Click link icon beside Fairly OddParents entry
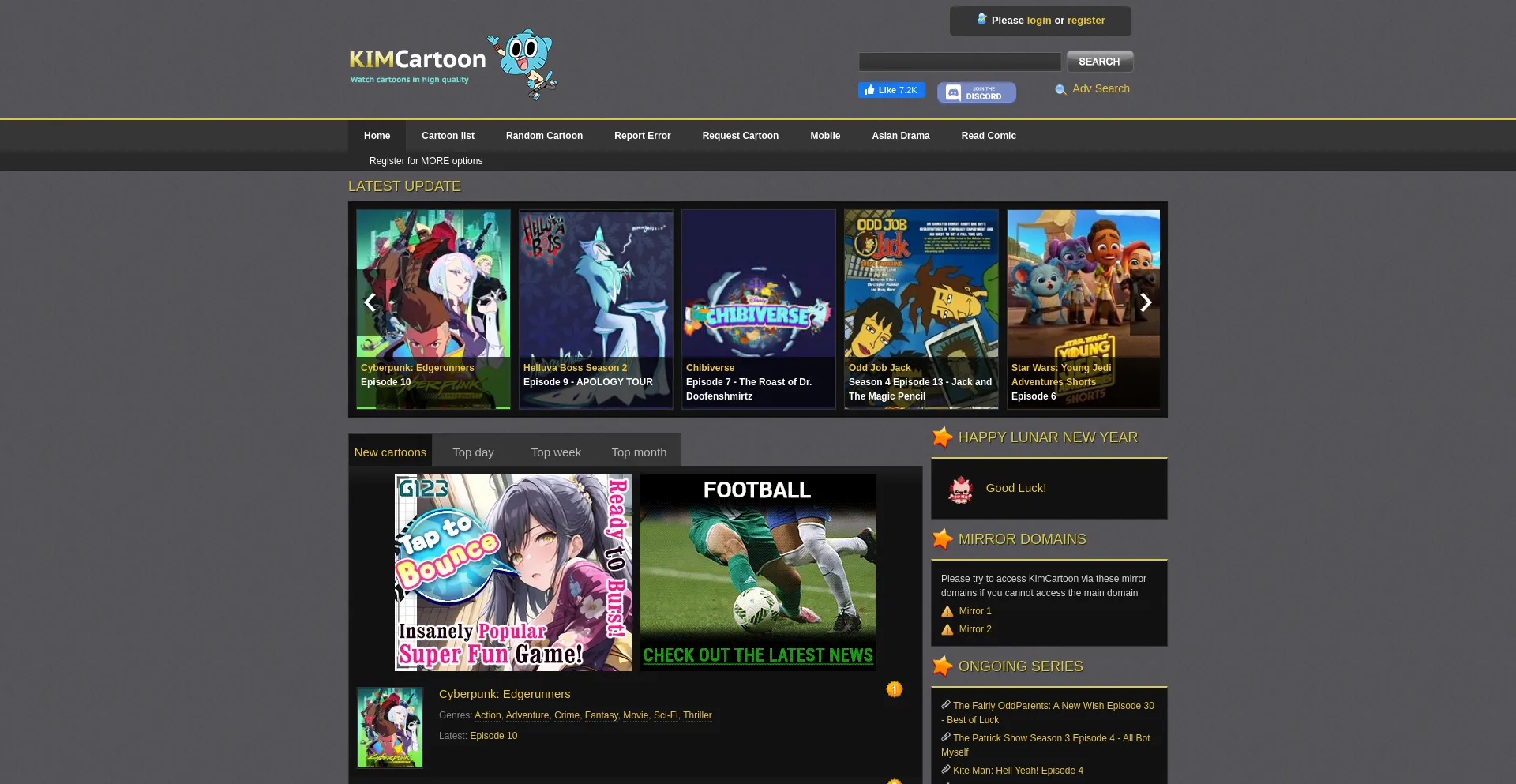 click(x=945, y=704)
